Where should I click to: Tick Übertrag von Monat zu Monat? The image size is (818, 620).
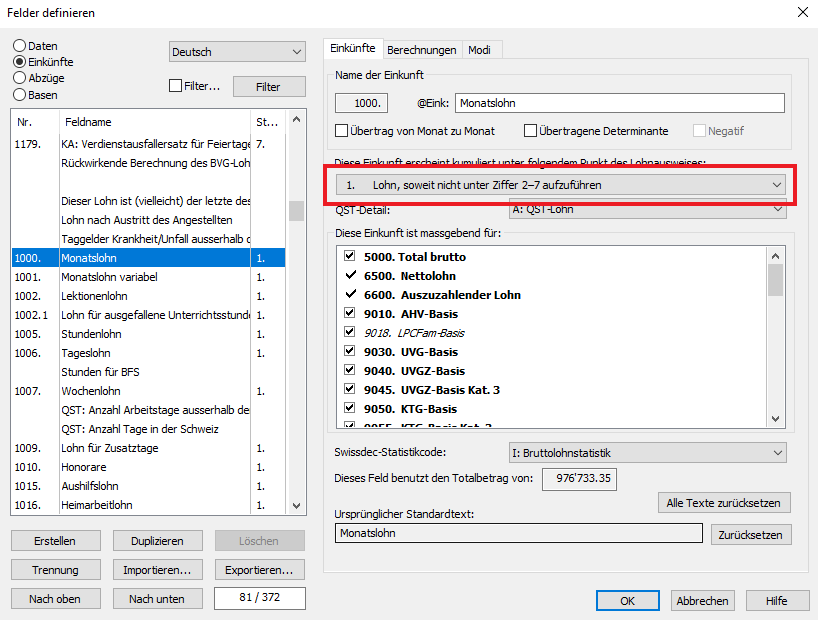click(342, 131)
